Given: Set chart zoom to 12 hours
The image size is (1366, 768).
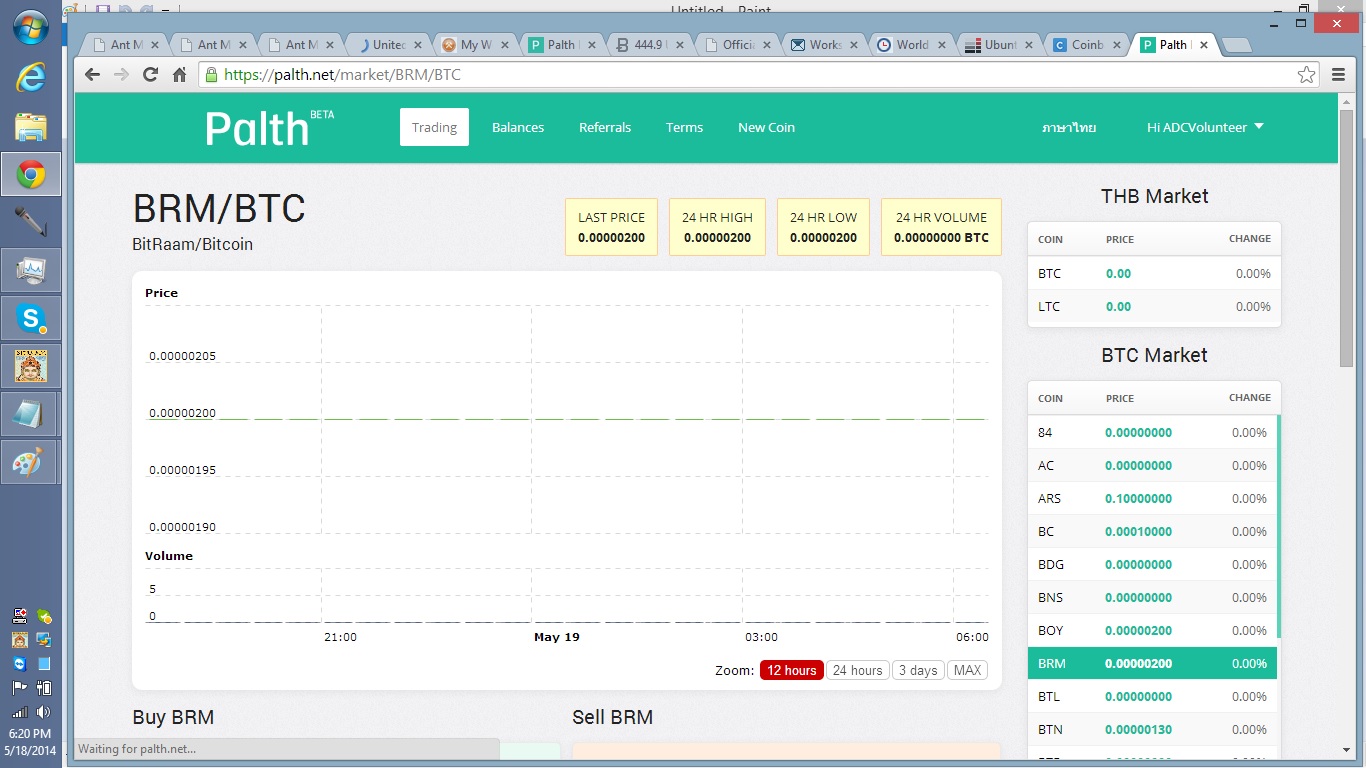Looking at the screenshot, I should point(792,670).
